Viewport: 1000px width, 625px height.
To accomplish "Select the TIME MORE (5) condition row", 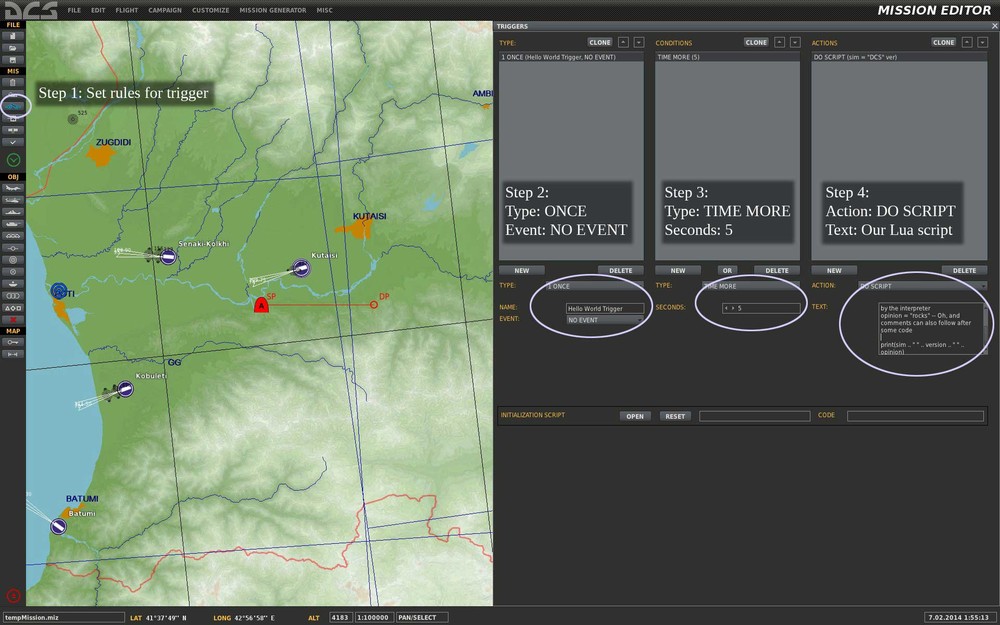I will tap(727, 57).
